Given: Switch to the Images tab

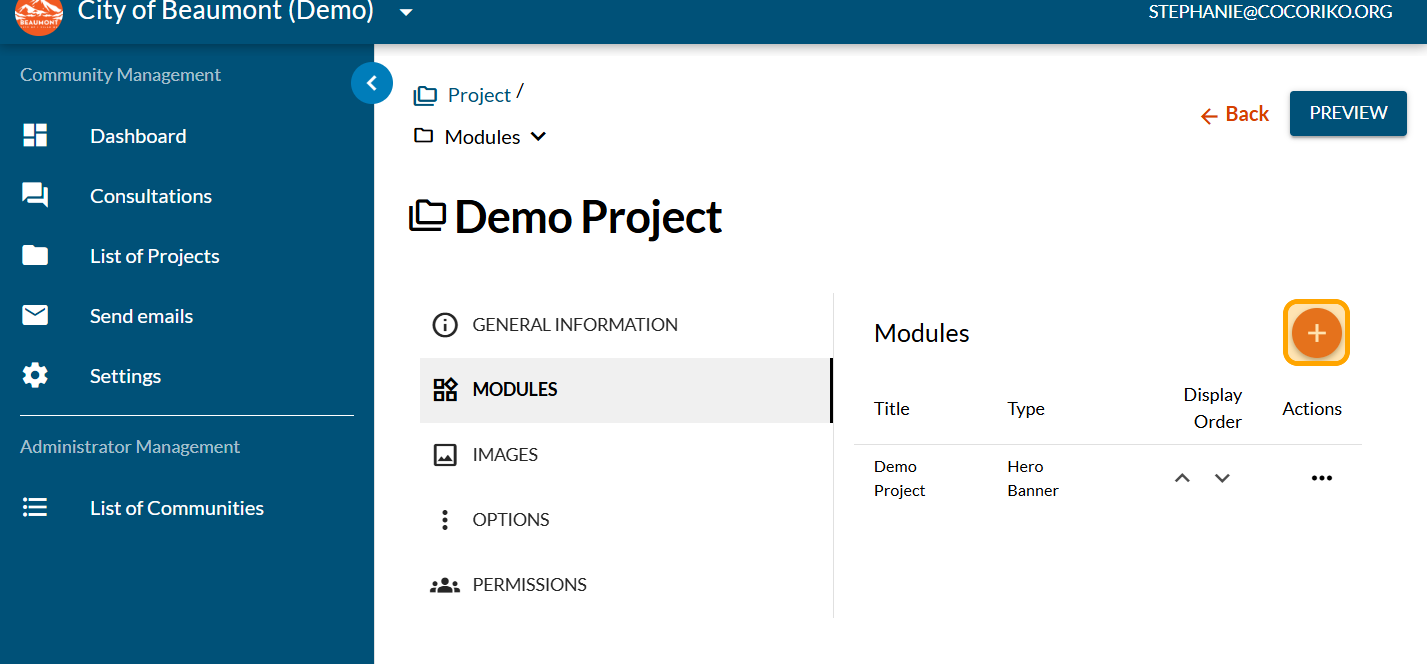Looking at the screenshot, I should (504, 455).
